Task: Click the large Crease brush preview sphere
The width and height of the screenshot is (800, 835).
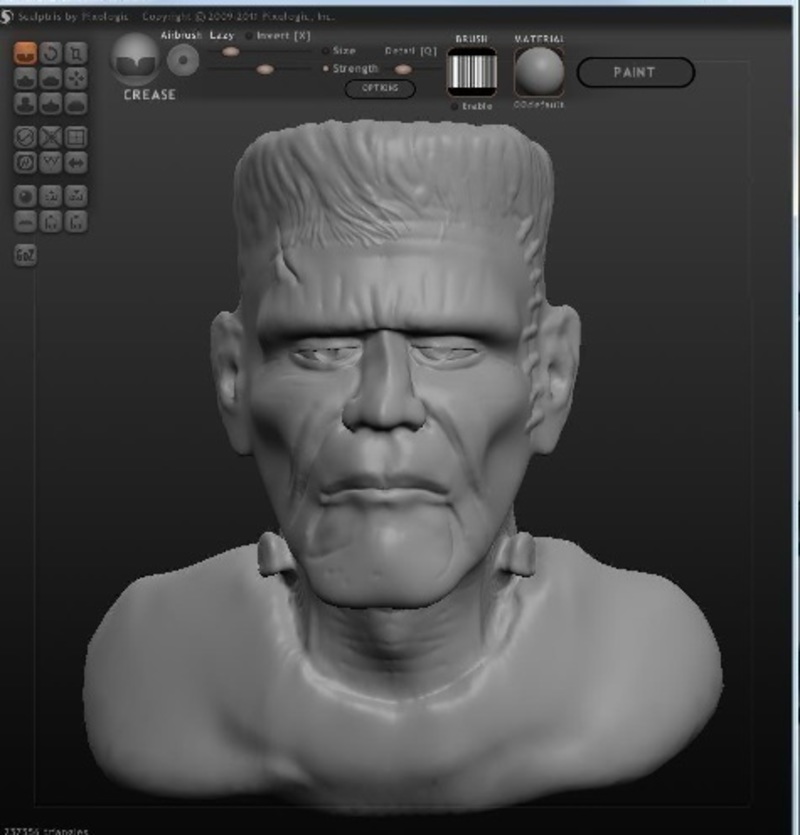Action: [x=135, y=59]
